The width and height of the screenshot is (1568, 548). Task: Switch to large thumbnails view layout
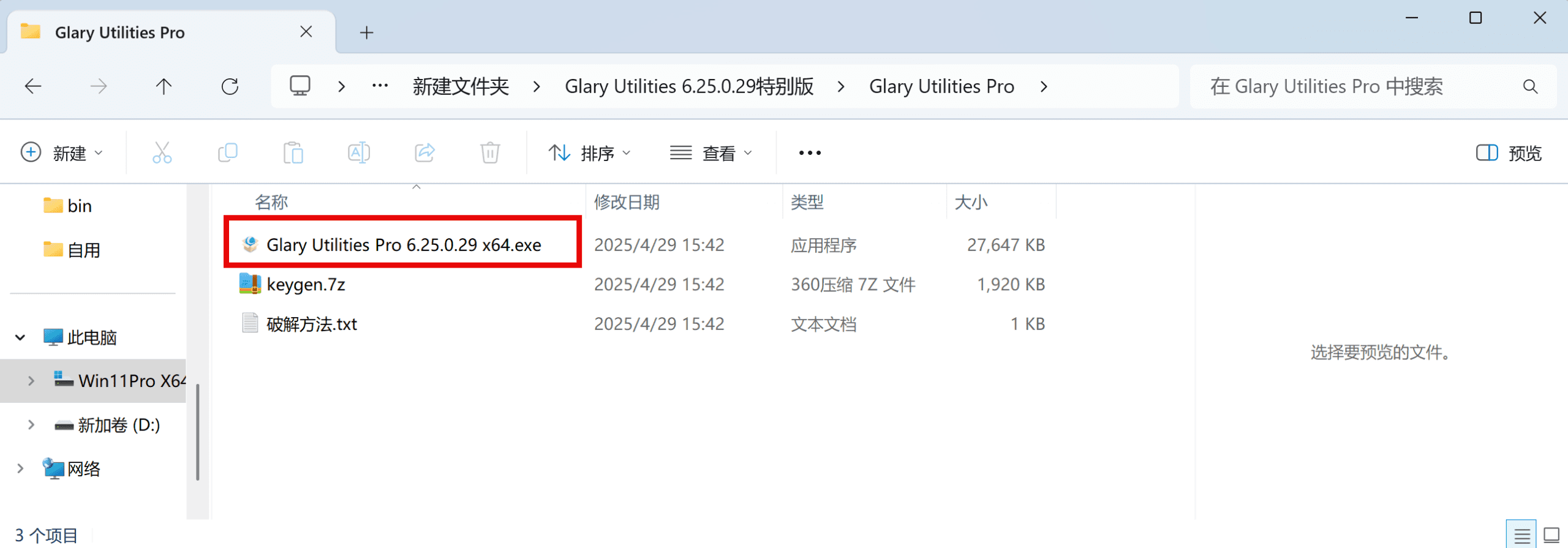point(1551,536)
